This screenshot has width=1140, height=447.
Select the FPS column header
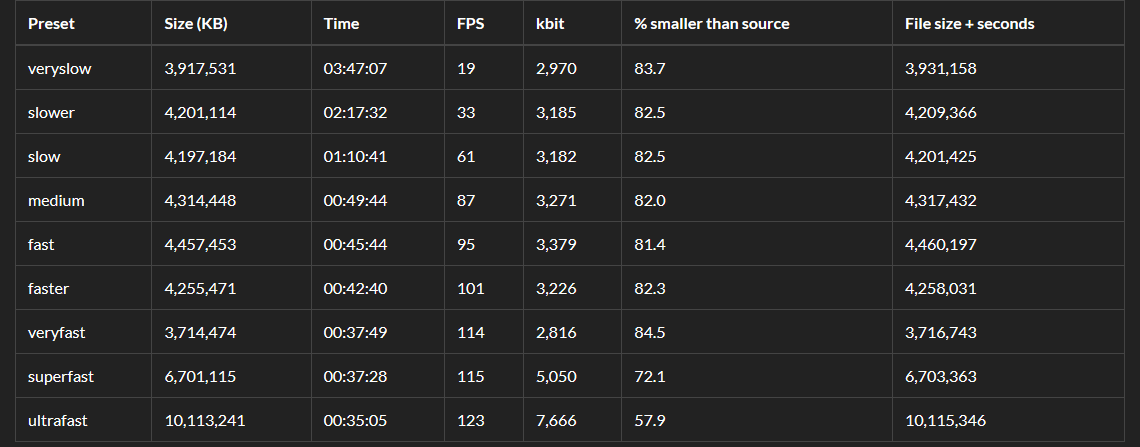click(x=470, y=24)
